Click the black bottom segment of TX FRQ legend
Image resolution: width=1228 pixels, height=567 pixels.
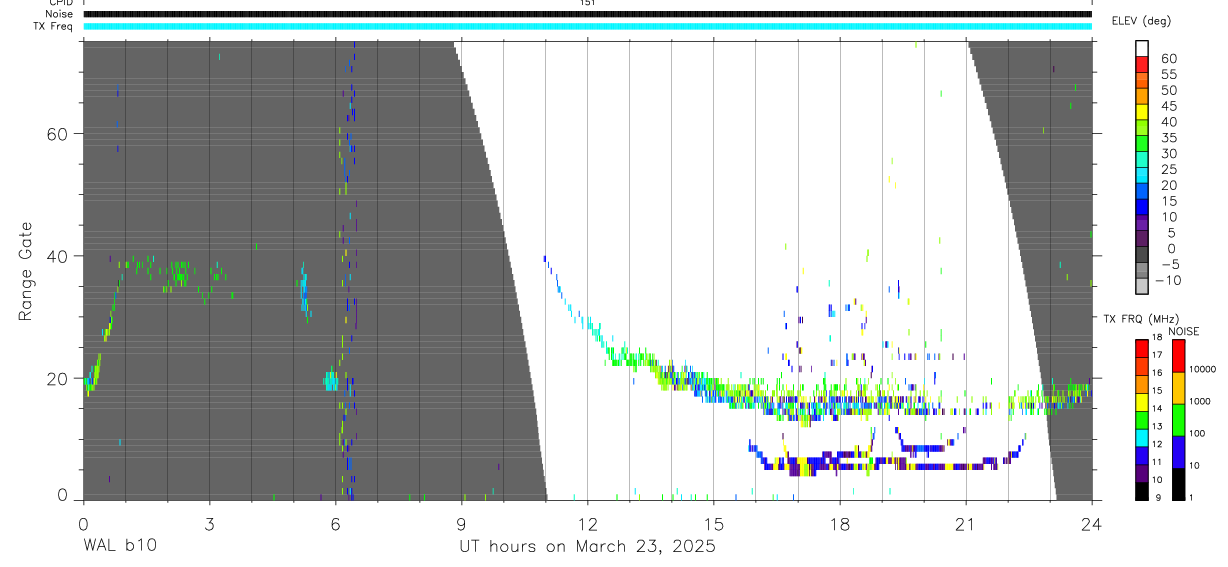(x=1142, y=490)
